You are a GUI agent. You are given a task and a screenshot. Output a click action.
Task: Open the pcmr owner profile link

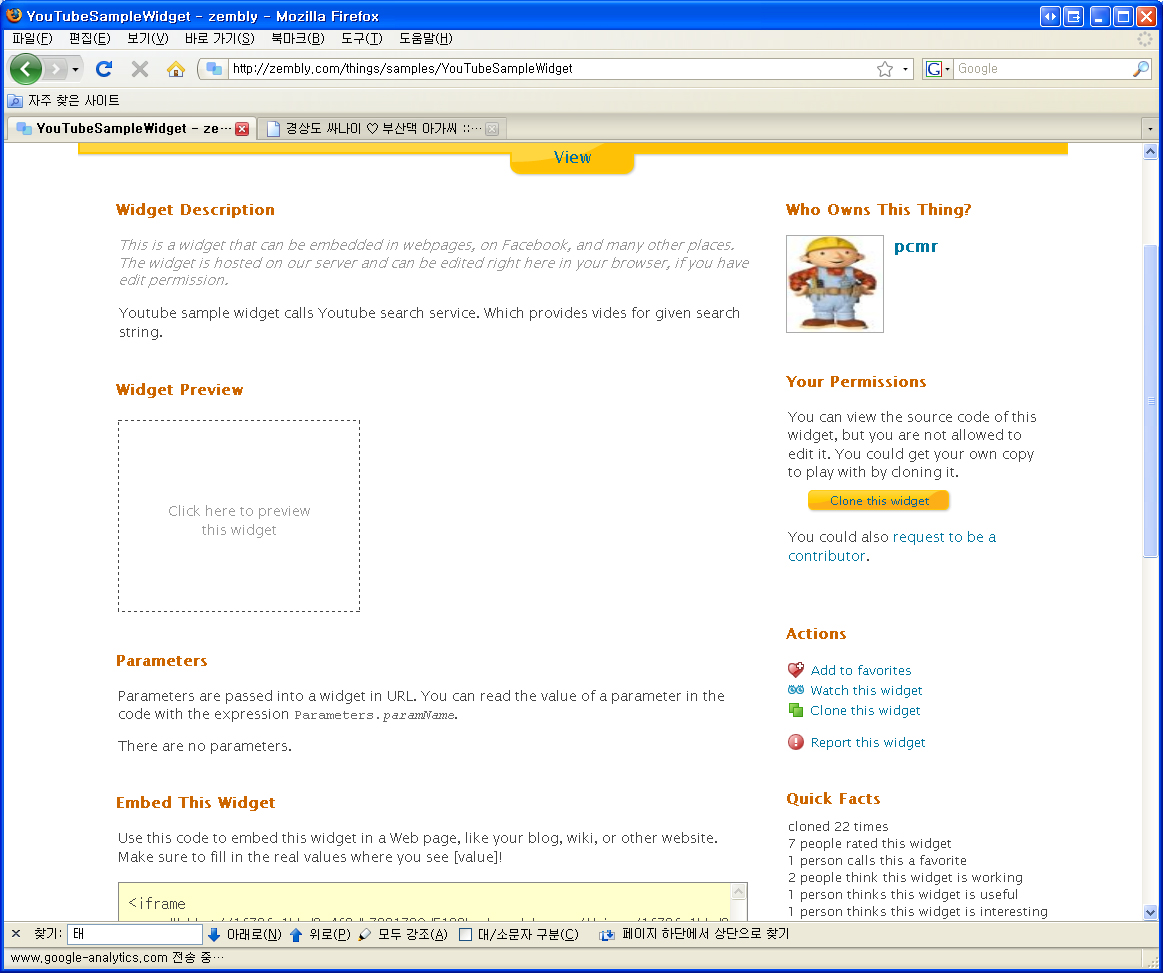coord(915,246)
